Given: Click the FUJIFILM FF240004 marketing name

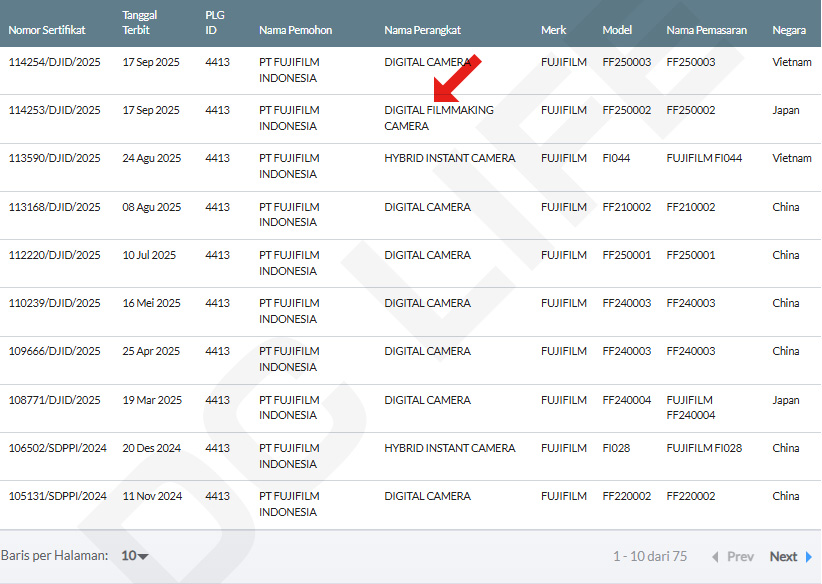Looking at the screenshot, I should click(691, 407).
